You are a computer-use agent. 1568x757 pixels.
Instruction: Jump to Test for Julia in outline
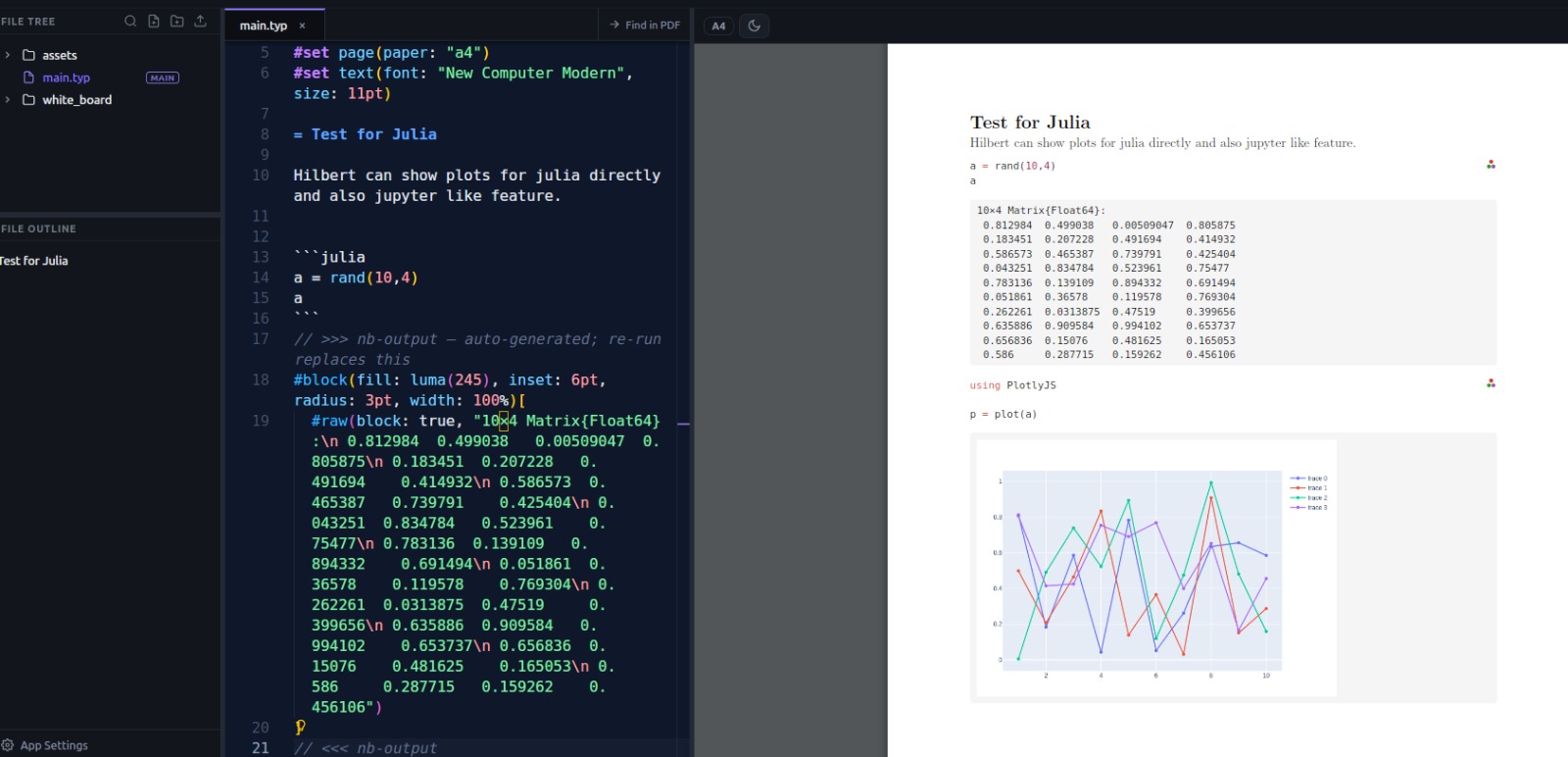click(x=34, y=261)
